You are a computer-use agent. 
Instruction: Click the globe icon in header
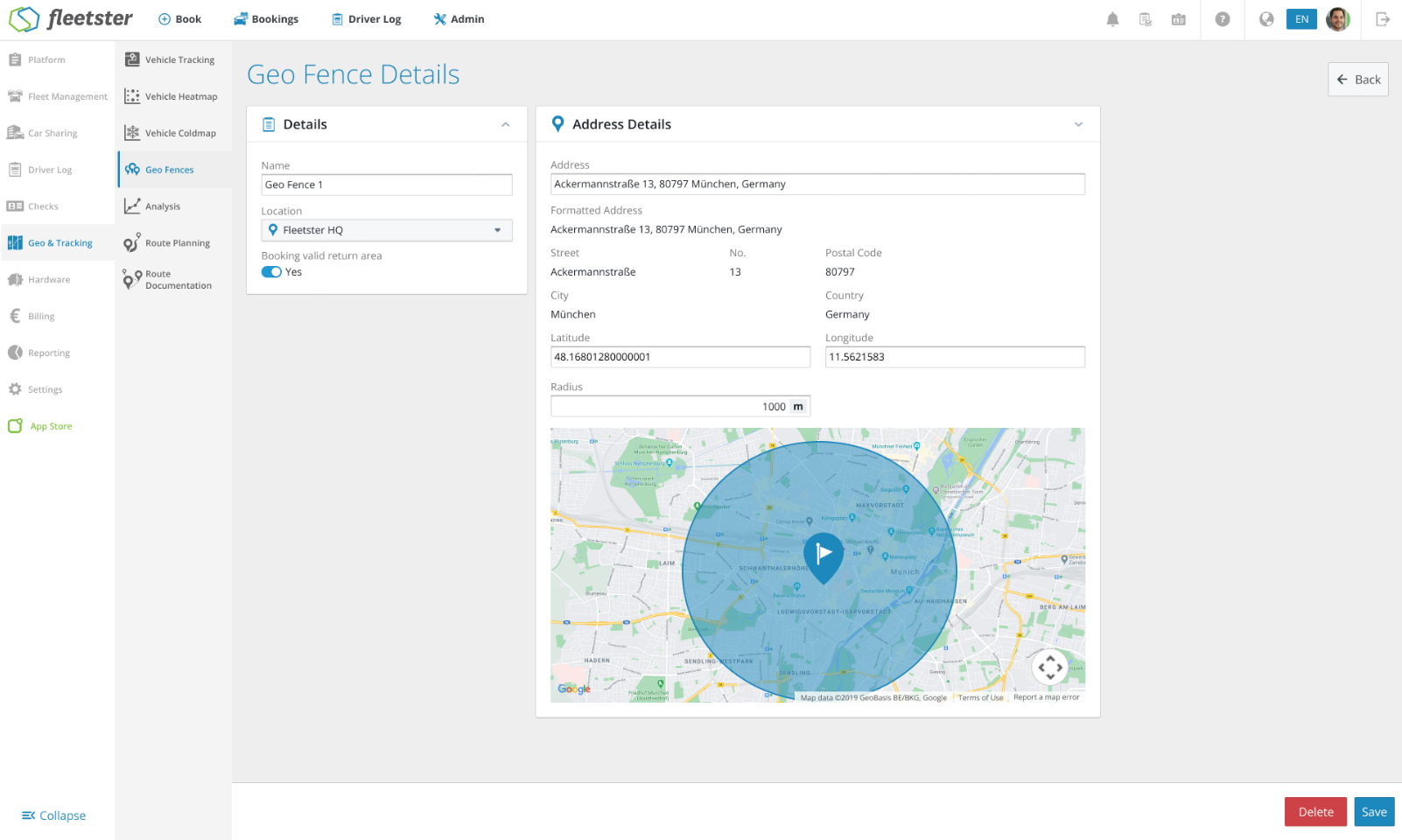point(1266,19)
